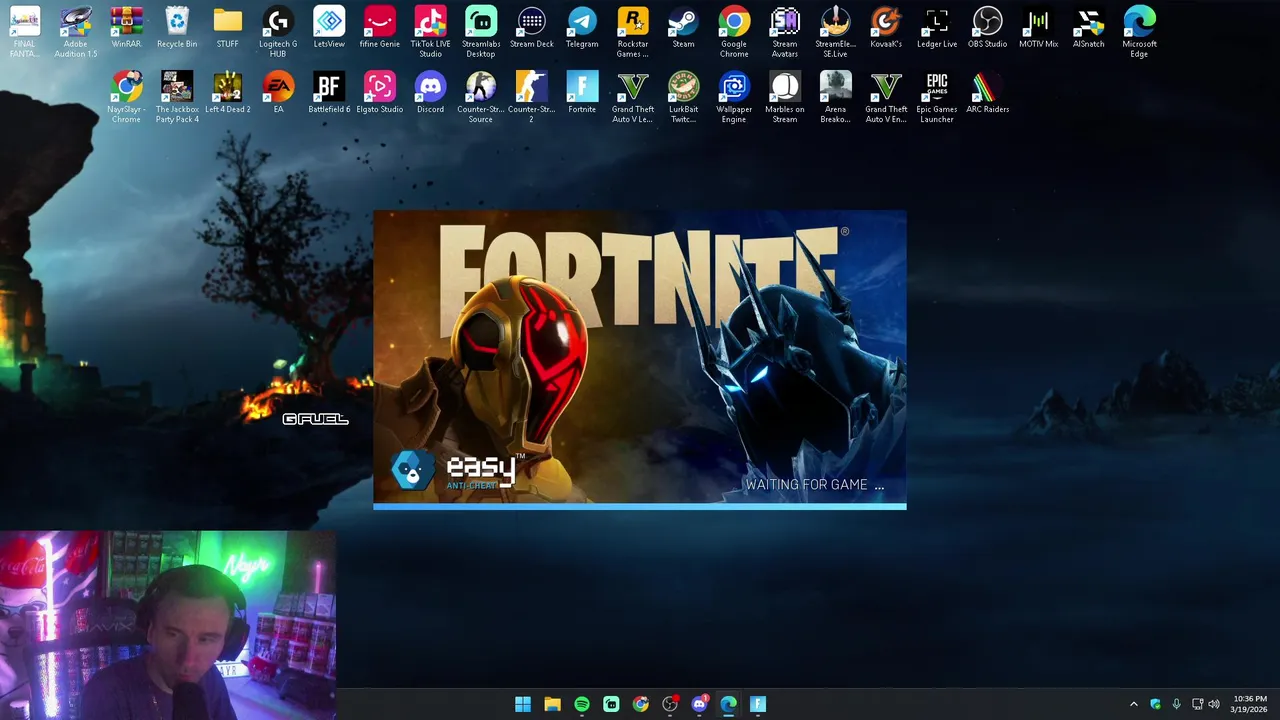
Task: Open the Discord desktop shortcut
Action: point(430,93)
